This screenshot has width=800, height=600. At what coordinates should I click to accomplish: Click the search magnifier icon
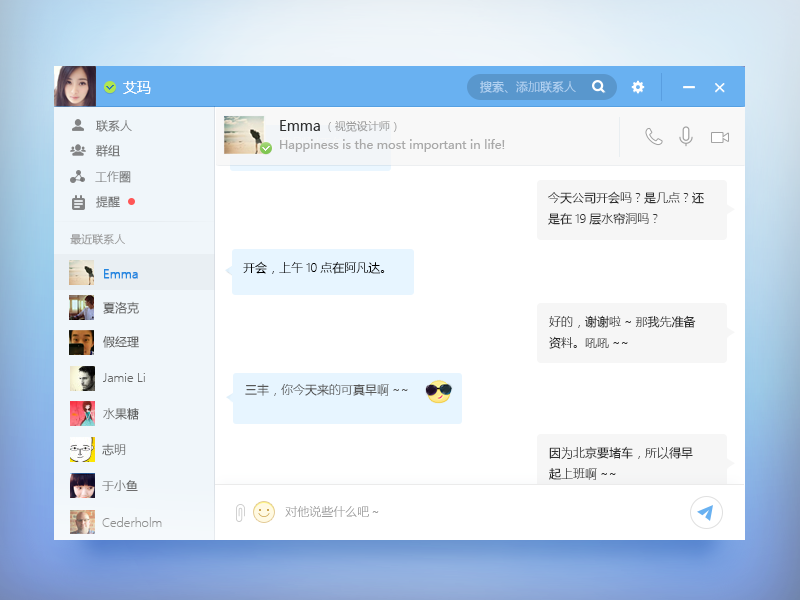click(598, 87)
